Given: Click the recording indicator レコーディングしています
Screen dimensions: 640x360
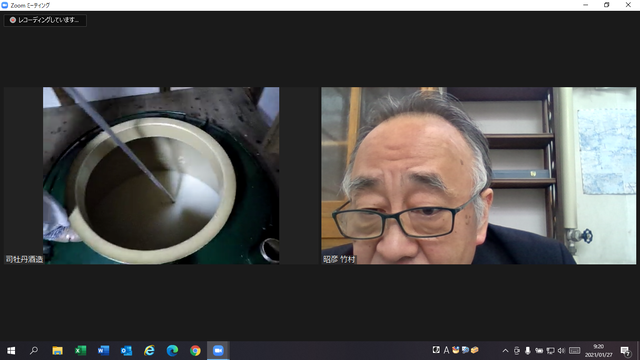Looking at the screenshot, I should coord(45,20).
